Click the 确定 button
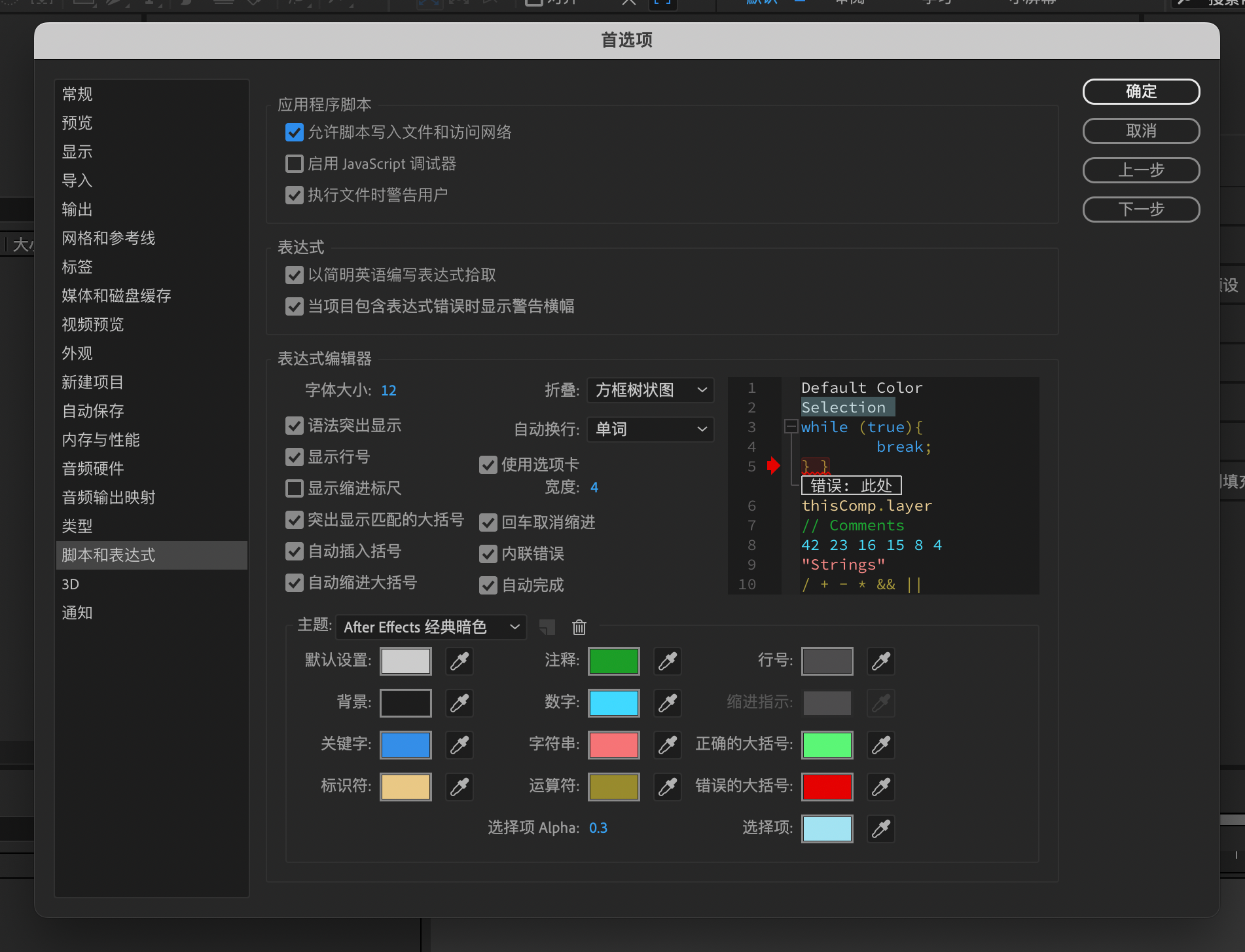Image resolution: width=1245 pixels, height=952 pixels. click(1141, 92)
